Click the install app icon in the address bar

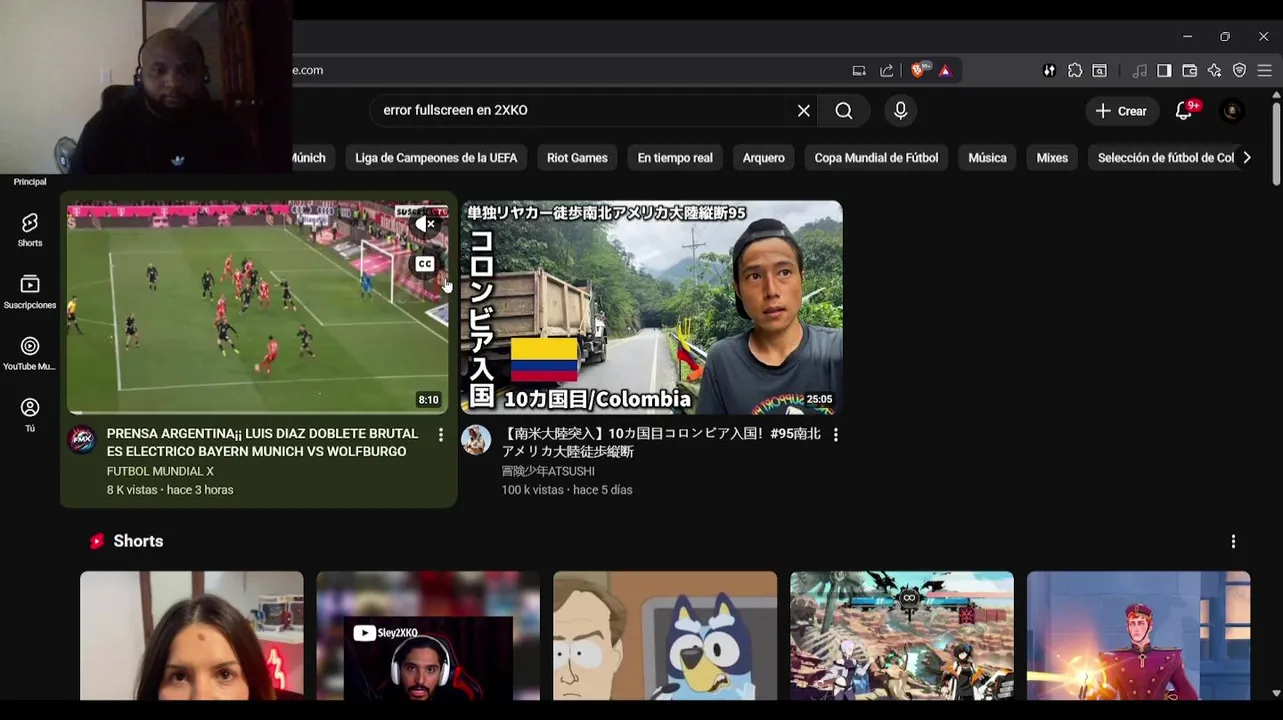[x=859, y=70]
